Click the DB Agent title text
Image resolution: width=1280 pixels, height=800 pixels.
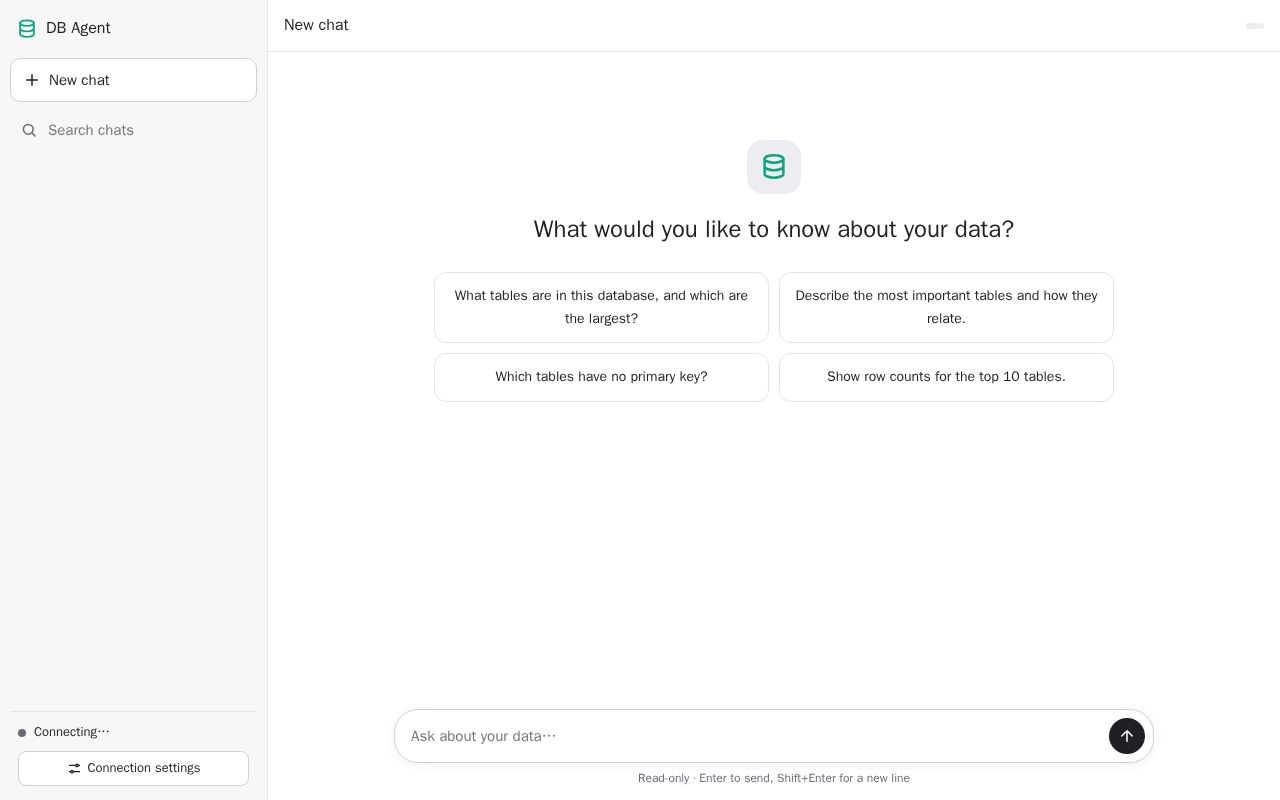pyautogui.click(x=78, y=28)
